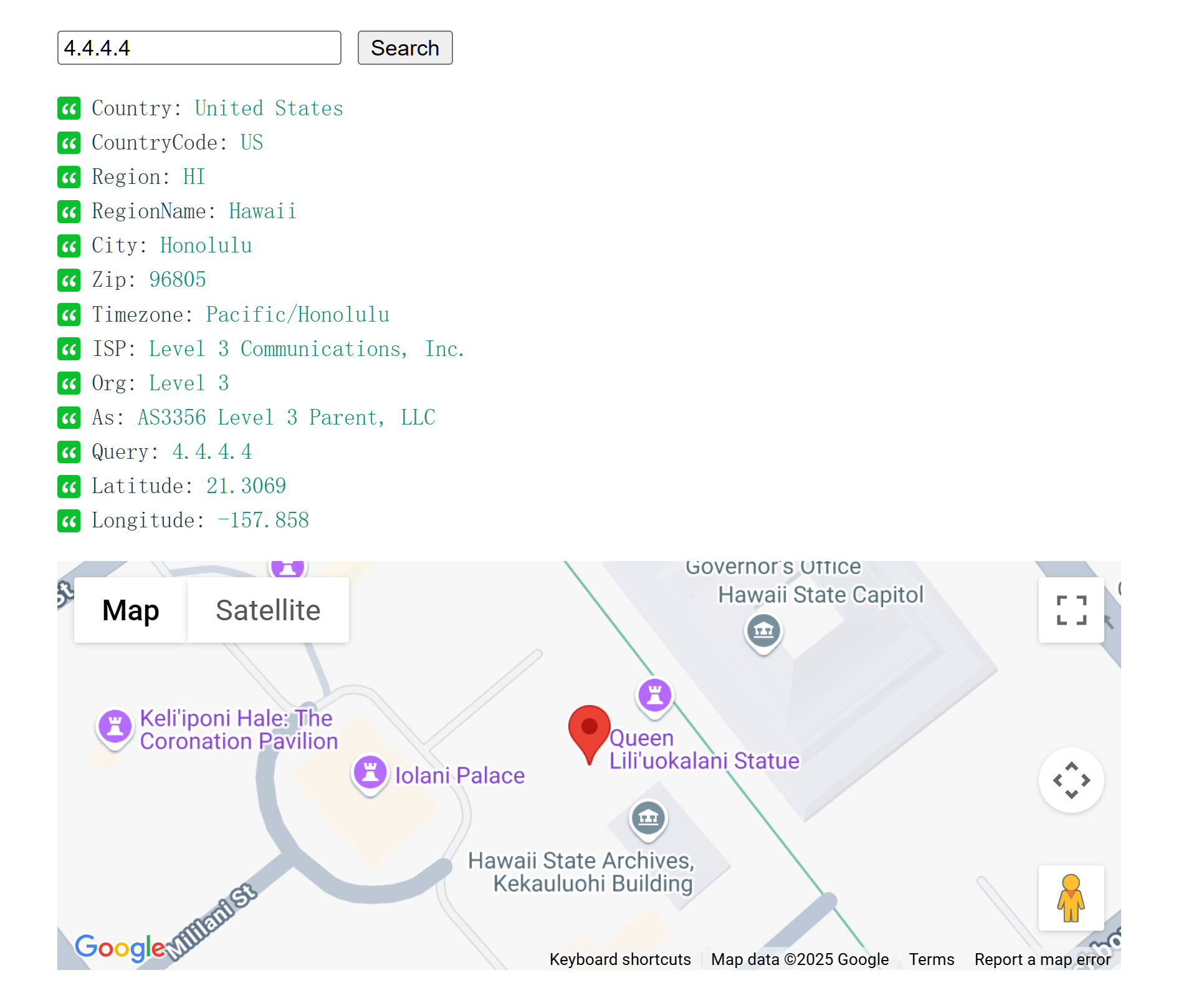
Task: Click the Street View pegman
Action: [x=1071, y=898]
